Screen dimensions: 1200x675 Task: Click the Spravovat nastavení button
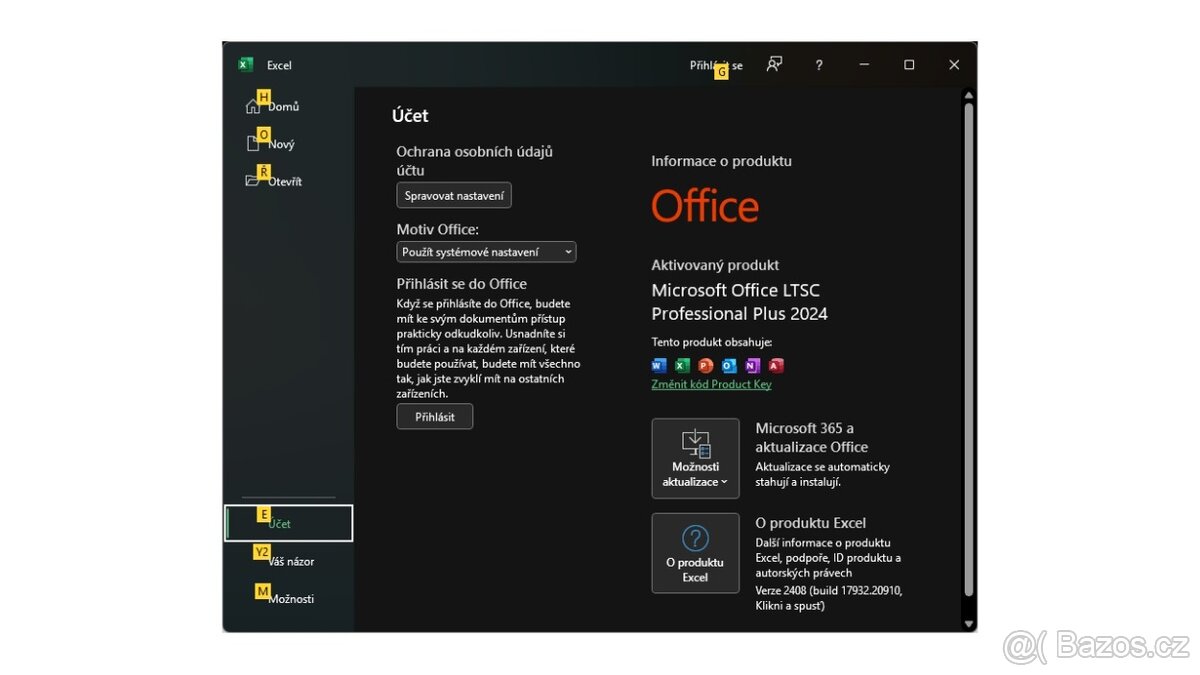click(454, 195)
